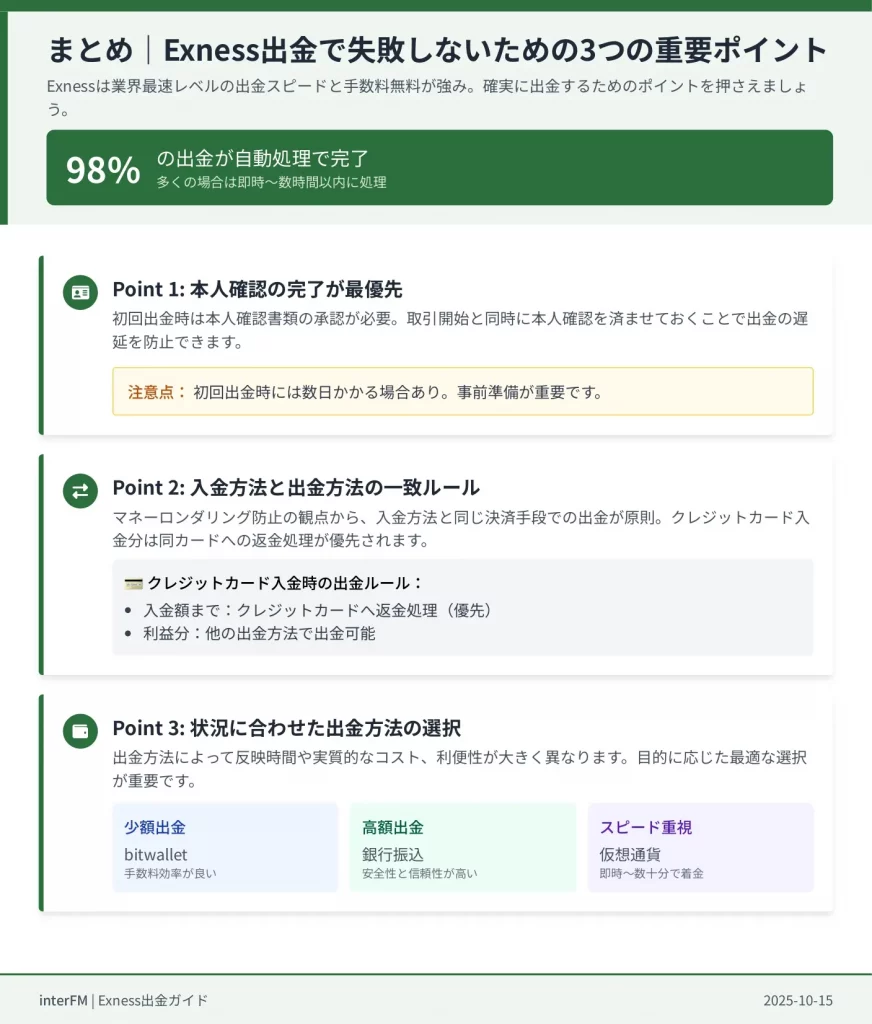
Task: Select the 98% statistic figure
Action: [x=103, y=170]
